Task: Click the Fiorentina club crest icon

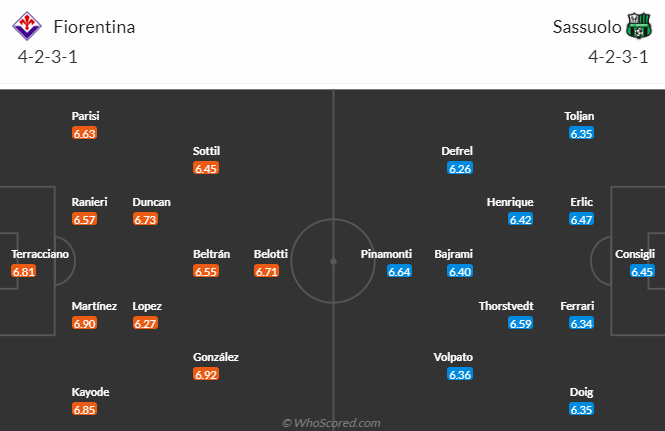Action: coord(33,26)
